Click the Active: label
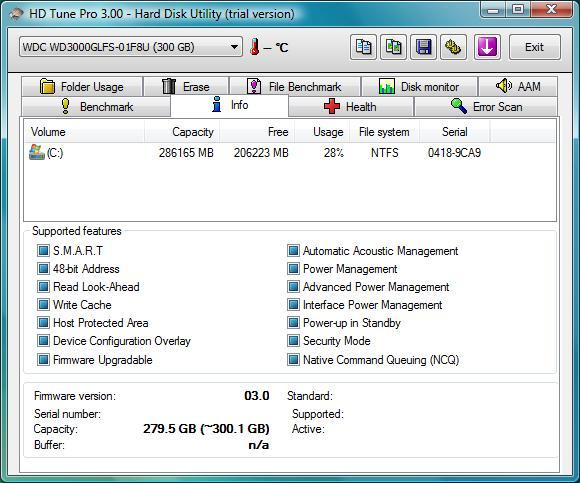 tap(308, 429)
